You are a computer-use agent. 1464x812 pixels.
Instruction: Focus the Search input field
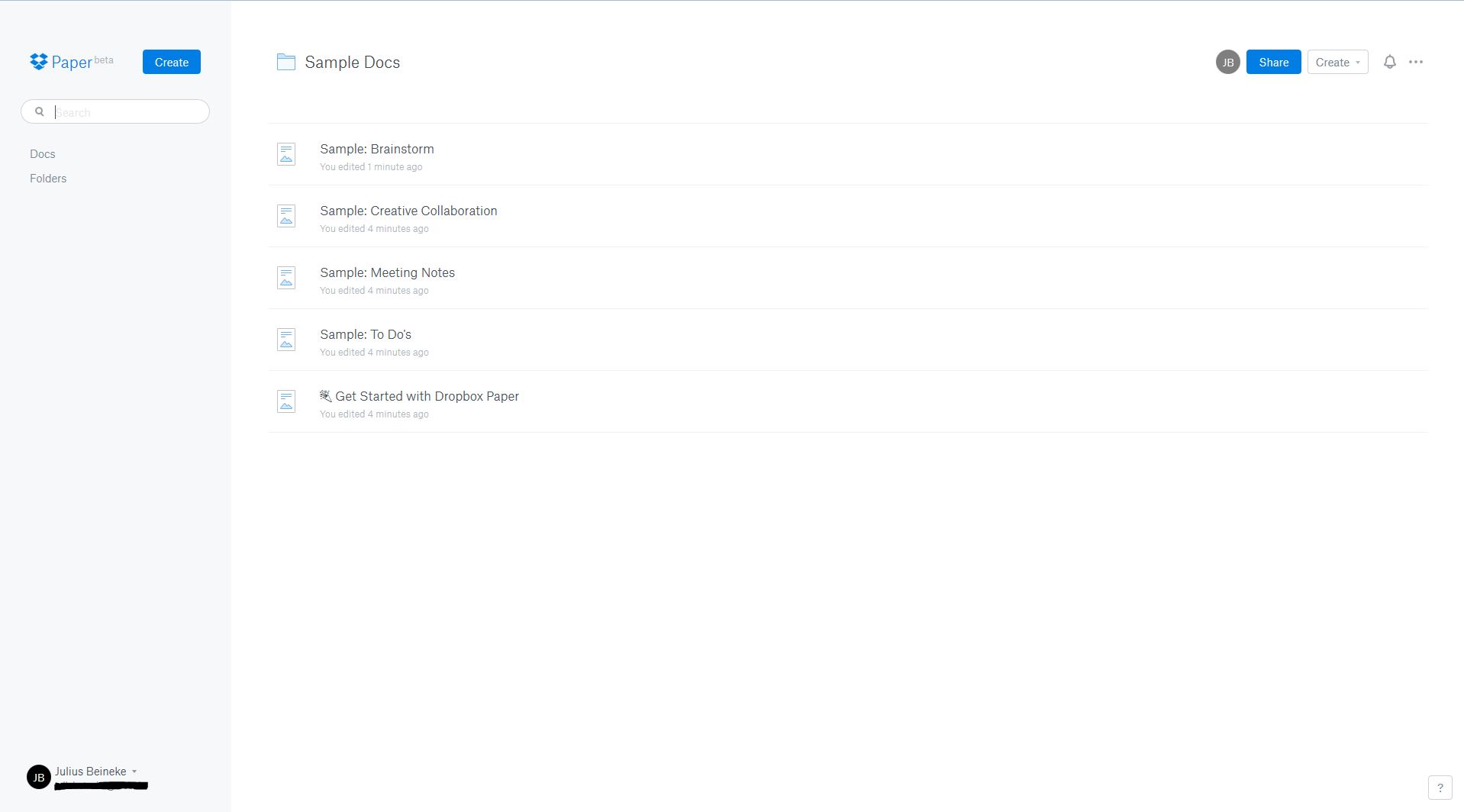click(x=115, y=111)
